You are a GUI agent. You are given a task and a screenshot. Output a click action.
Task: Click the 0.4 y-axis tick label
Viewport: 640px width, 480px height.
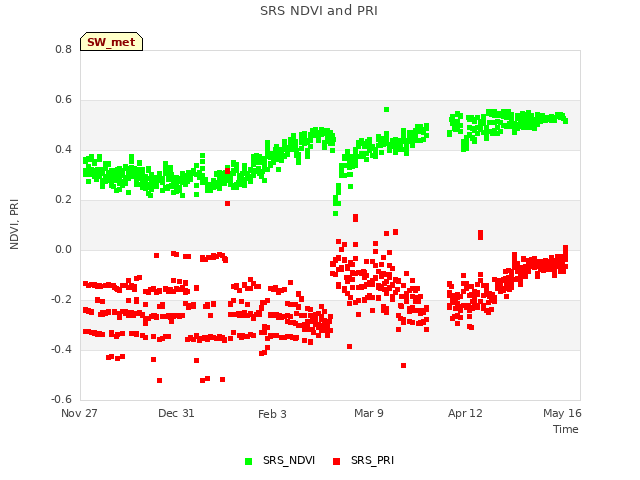coord(63,149)
